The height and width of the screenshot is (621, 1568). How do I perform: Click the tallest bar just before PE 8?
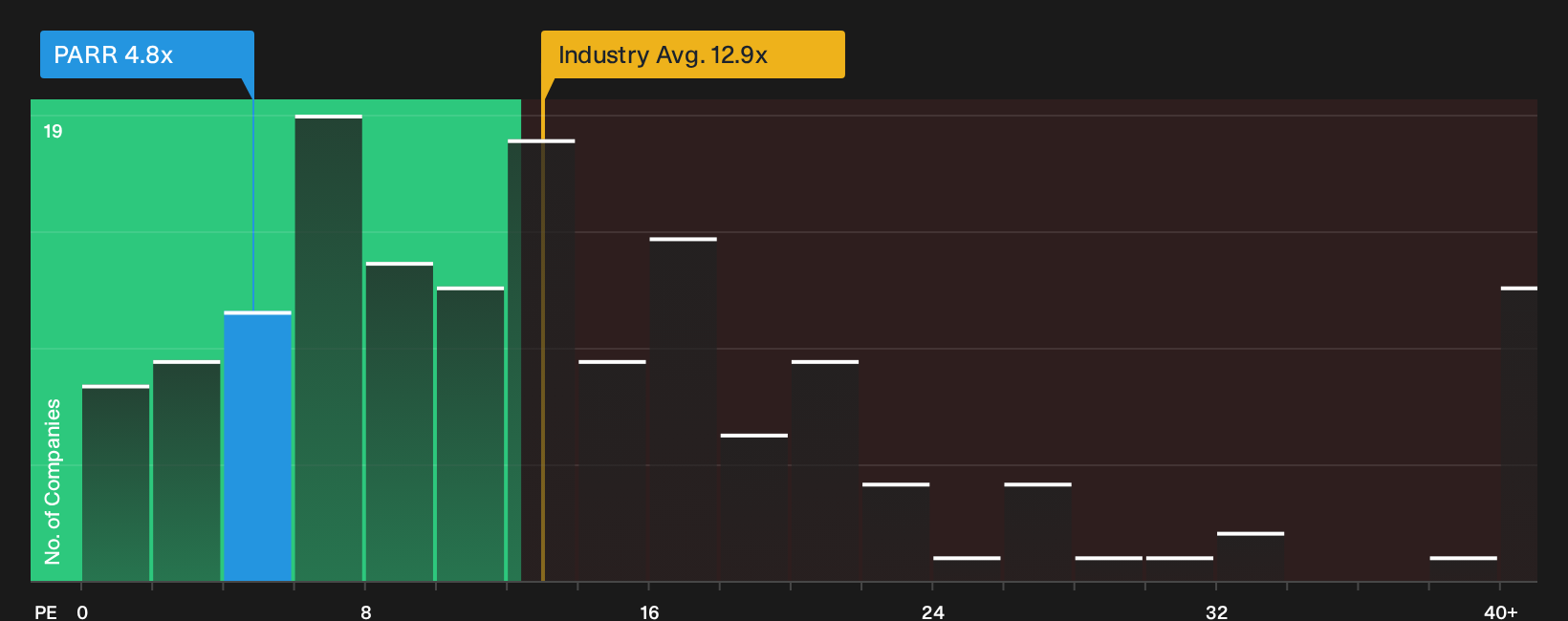tap(328, 348)
